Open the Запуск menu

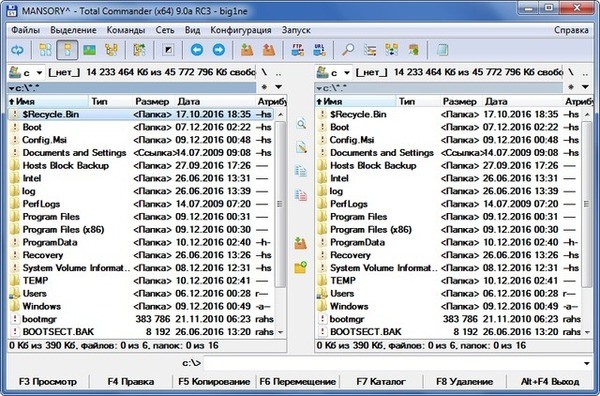[x=296, y=30]
